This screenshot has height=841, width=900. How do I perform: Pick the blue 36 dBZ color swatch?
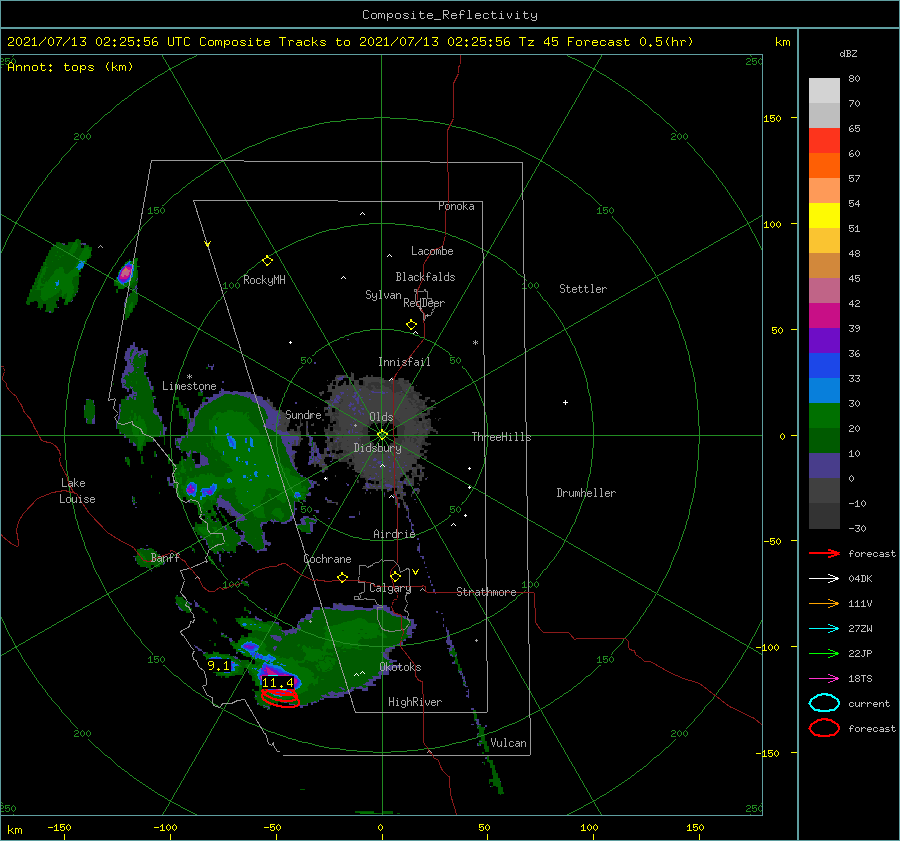coord(824,365)
